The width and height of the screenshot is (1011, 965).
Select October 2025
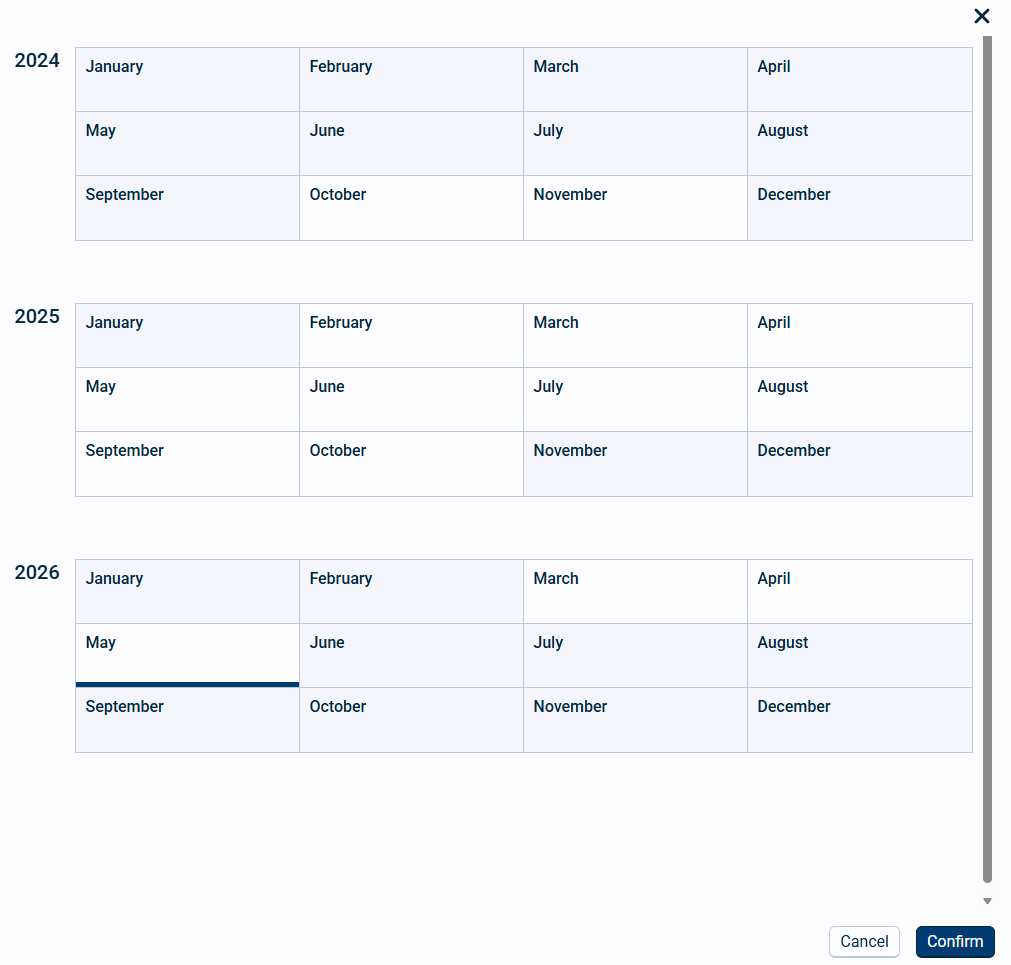click(411, 464)
